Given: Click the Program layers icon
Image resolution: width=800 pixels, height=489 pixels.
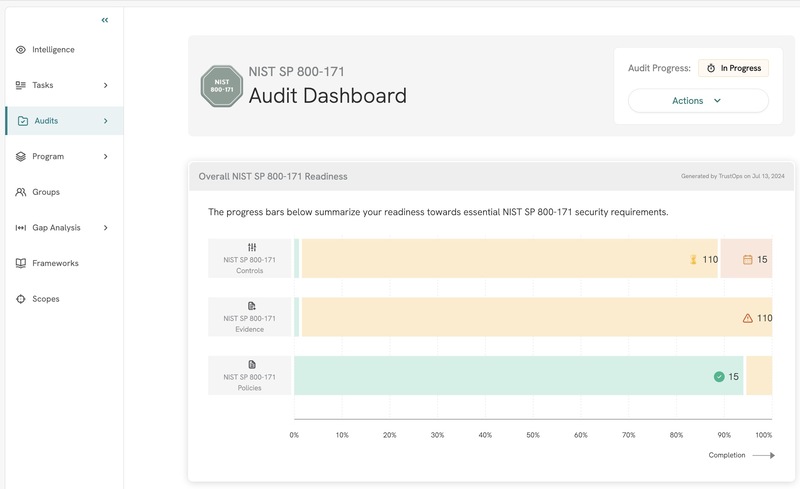Looking at the screenshot, I should [20, 156].
